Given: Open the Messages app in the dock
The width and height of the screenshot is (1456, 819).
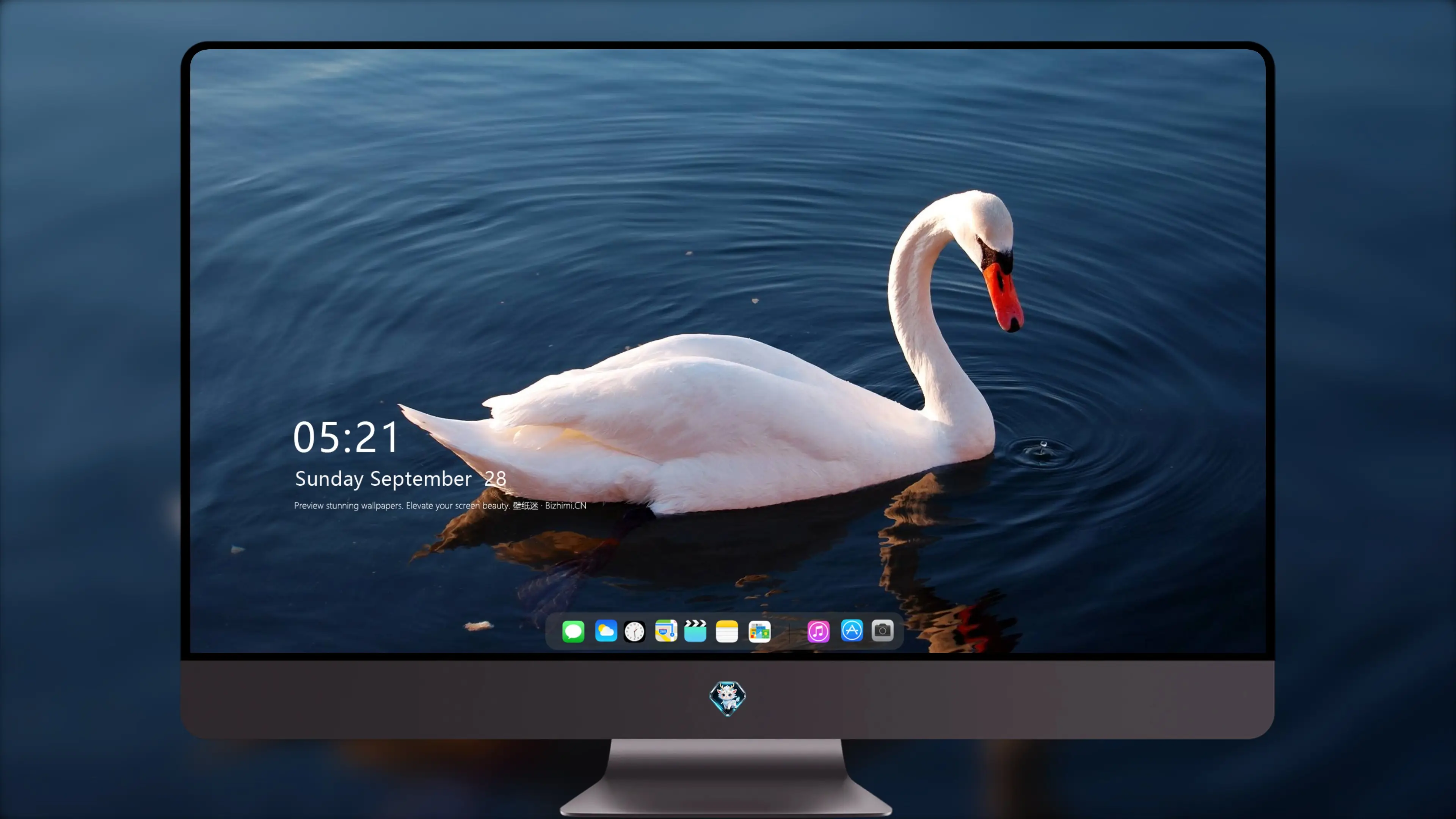Looking at the screenshot, I should (573, 631).
